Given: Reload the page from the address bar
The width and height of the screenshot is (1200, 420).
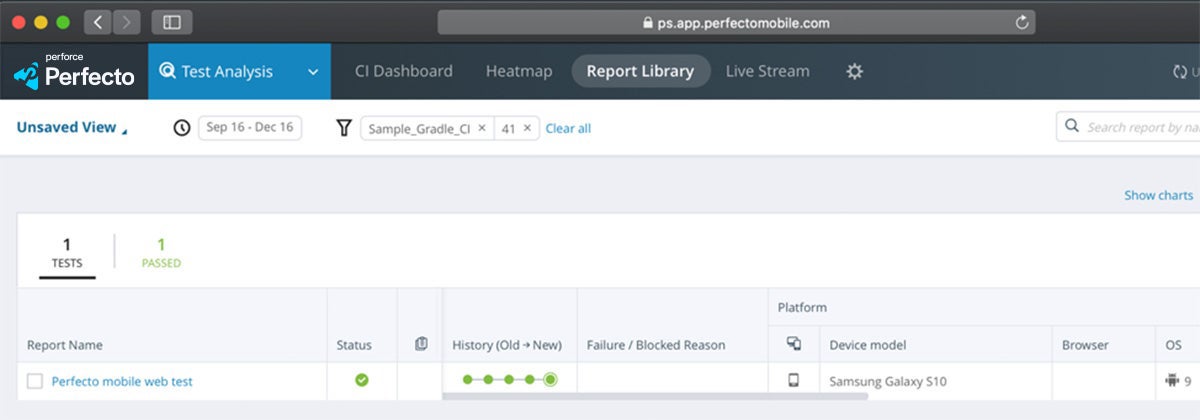Looking at the screenshot, I should (x=1022, y=22).
